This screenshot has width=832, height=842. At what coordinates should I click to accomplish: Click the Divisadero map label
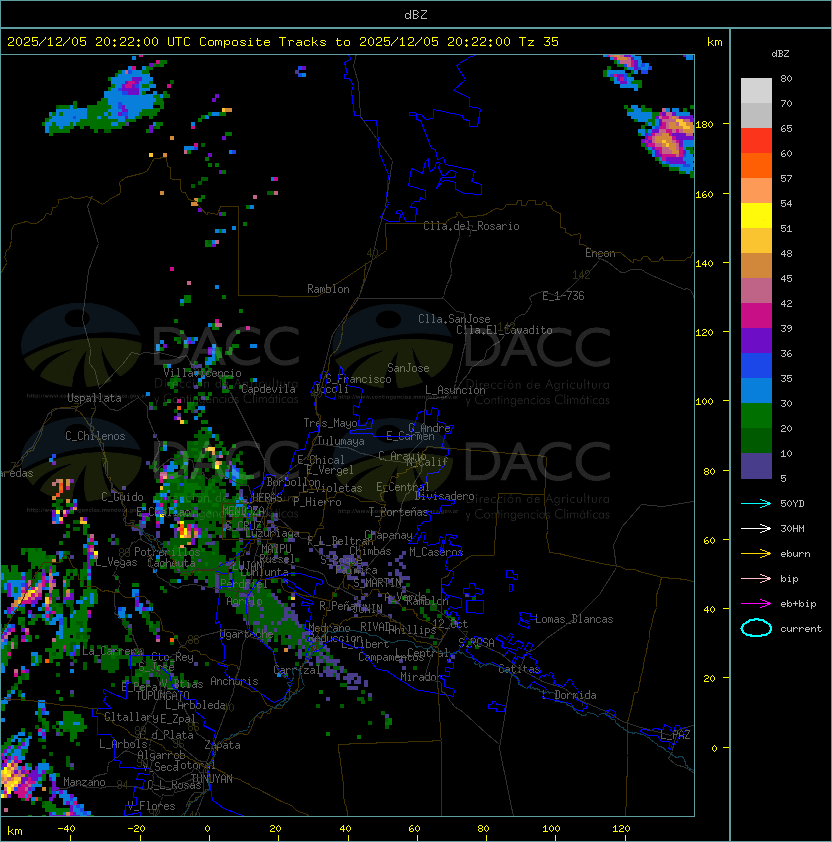pos(444,496)
